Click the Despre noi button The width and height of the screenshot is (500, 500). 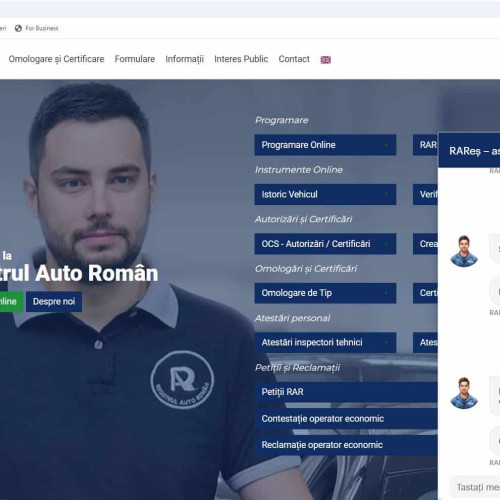(x=54, y=302)
